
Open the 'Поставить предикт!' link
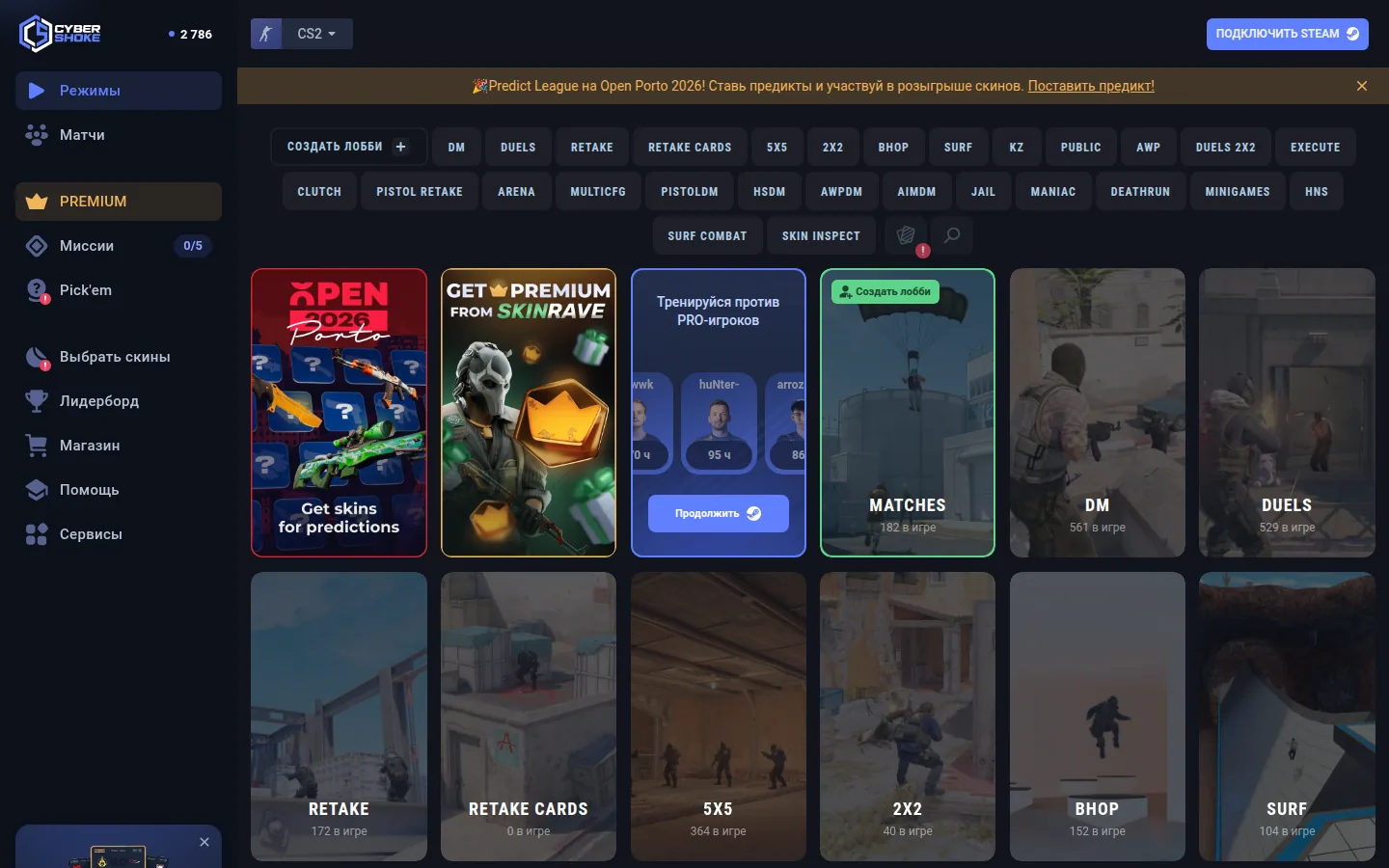tap(1091, 86)
